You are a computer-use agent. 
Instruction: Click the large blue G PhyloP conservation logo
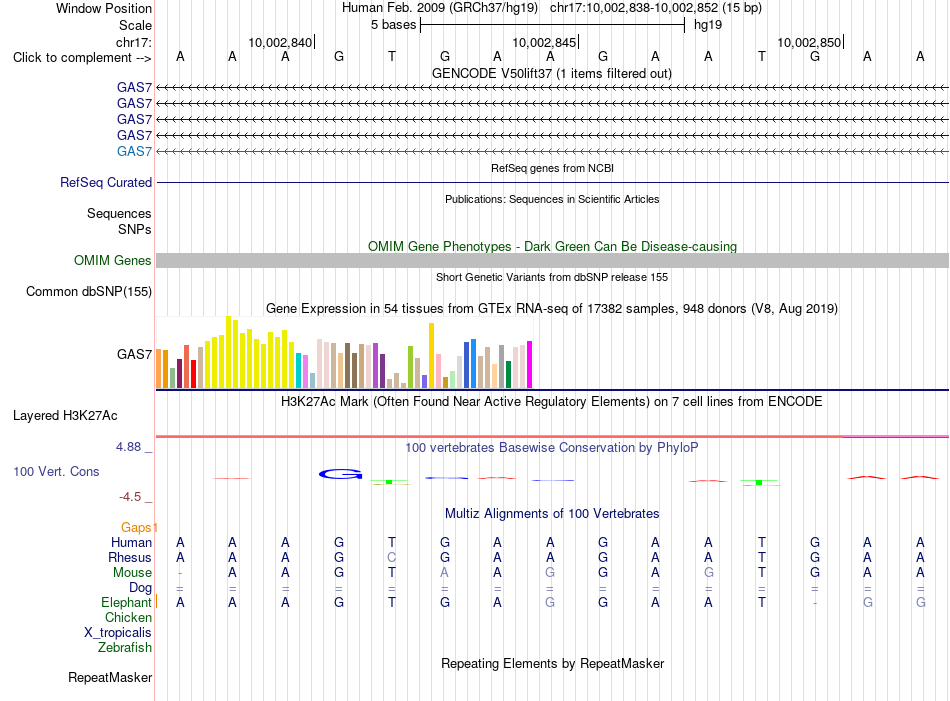pos(340,474)
